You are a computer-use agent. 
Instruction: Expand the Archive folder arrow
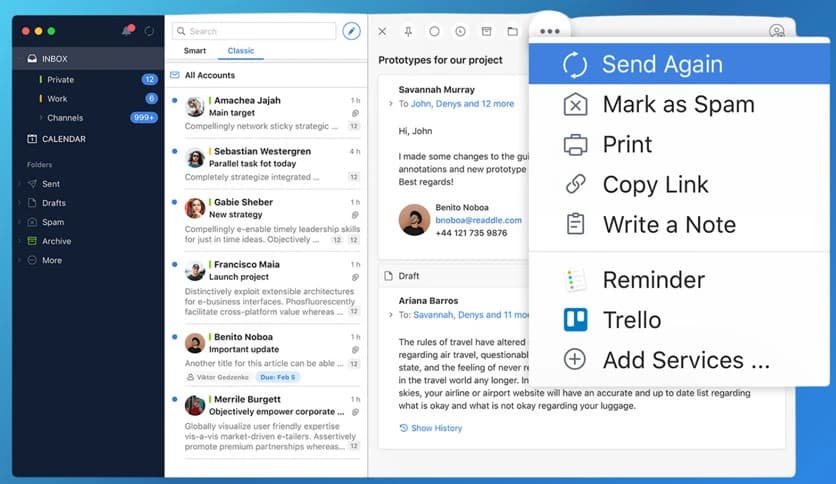click(20, 241)
